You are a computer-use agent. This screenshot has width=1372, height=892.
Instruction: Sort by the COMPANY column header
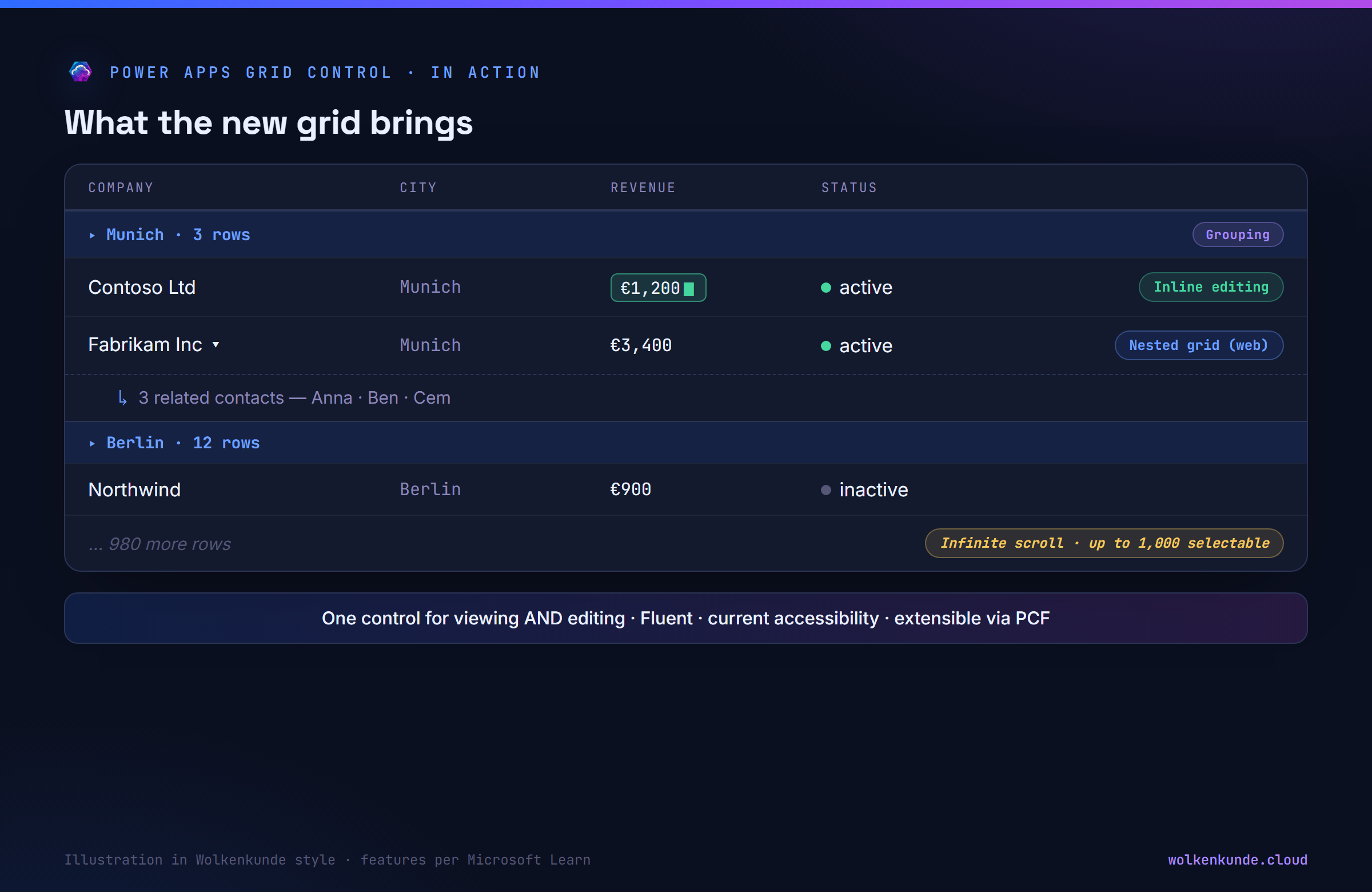tap(121, 188)
